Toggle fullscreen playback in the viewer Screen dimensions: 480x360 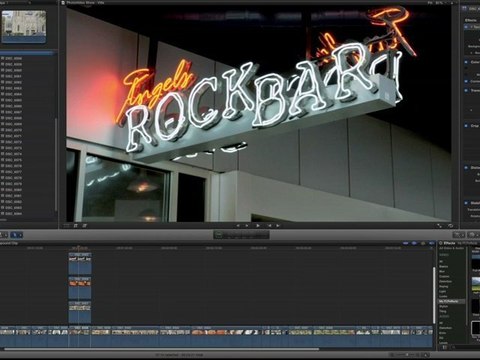[440, 226]
